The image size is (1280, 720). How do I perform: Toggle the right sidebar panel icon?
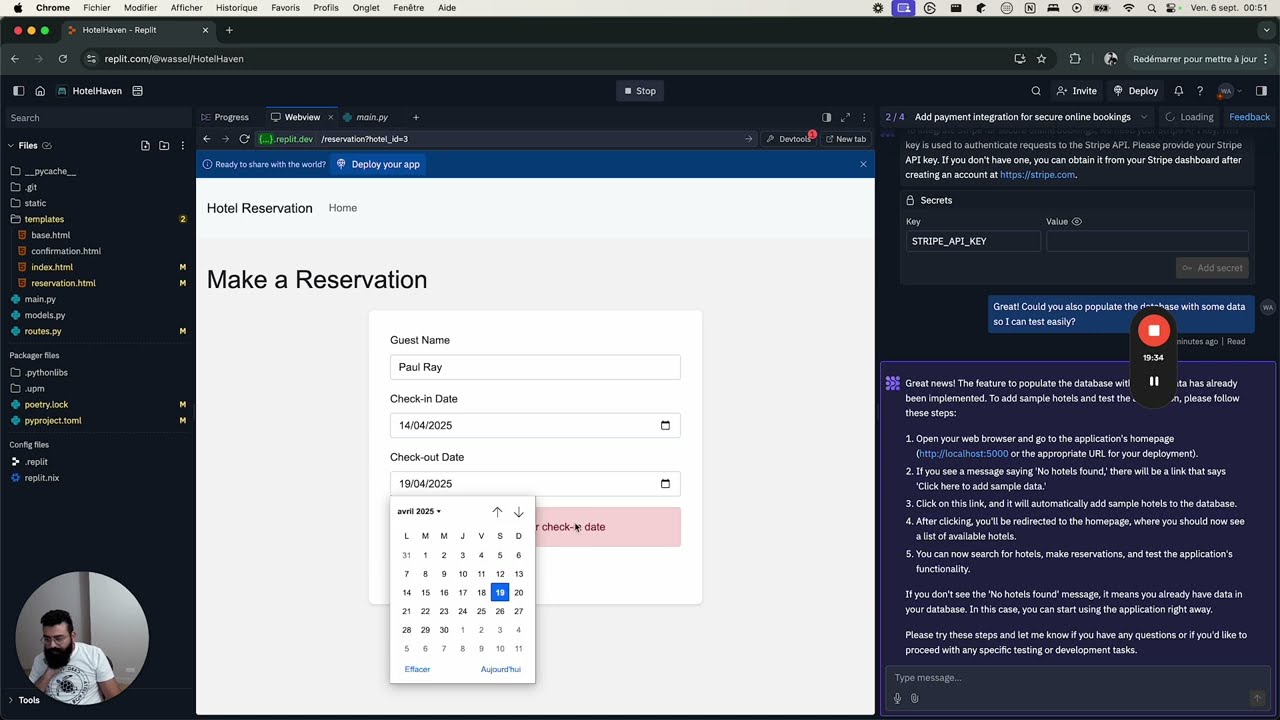[x=1261, y=91]
